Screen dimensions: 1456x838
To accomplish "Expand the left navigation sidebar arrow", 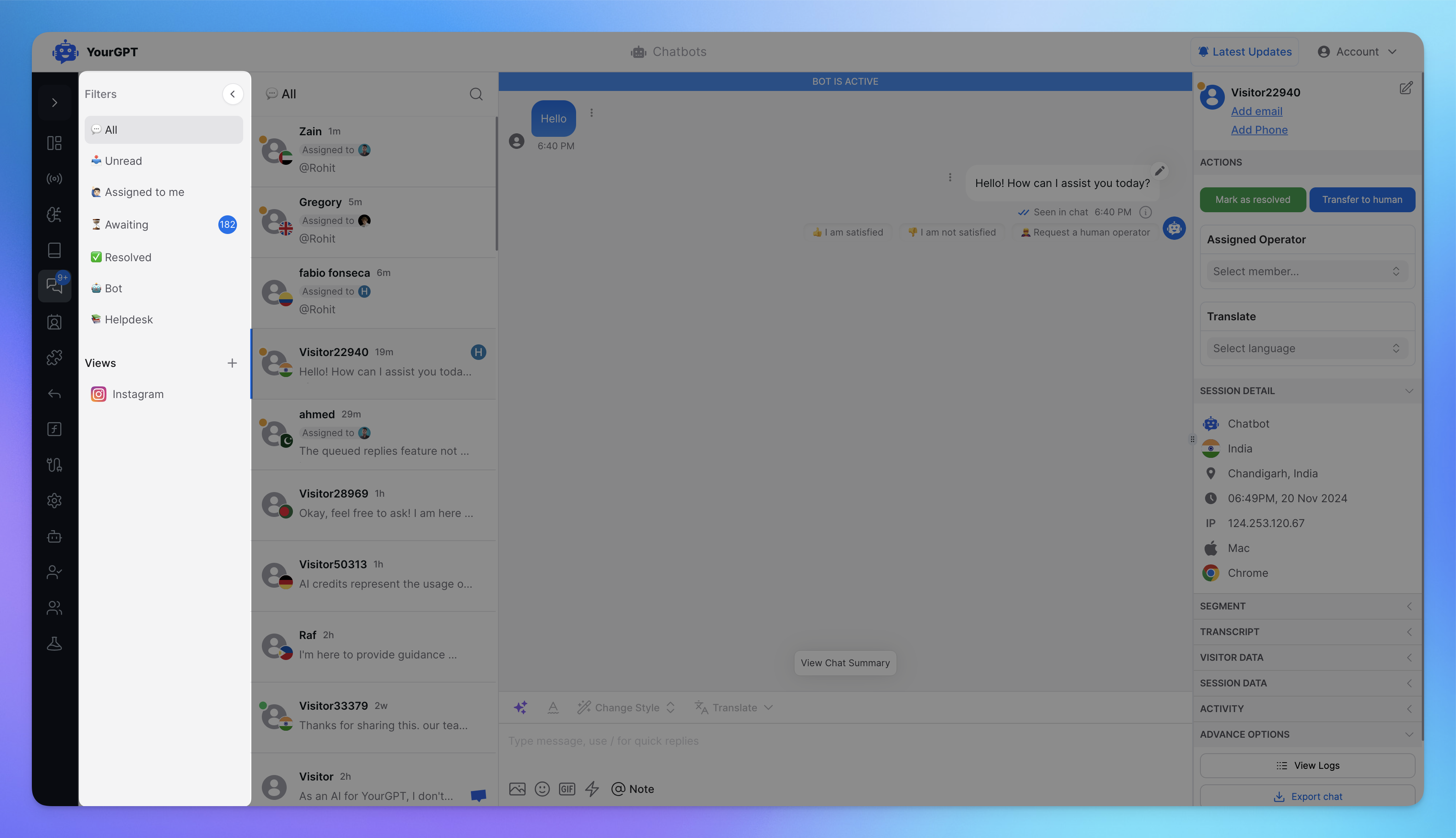I will (55, 103).
